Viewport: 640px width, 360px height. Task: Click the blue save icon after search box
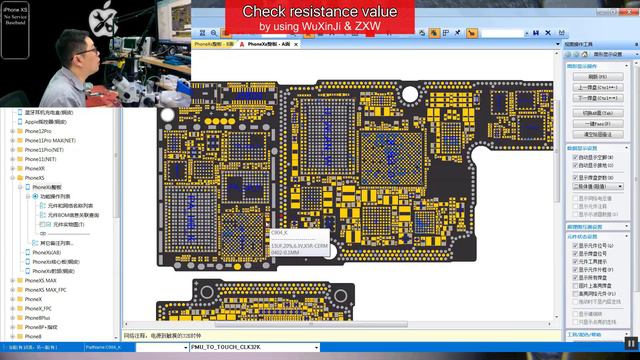pos(536,33)
